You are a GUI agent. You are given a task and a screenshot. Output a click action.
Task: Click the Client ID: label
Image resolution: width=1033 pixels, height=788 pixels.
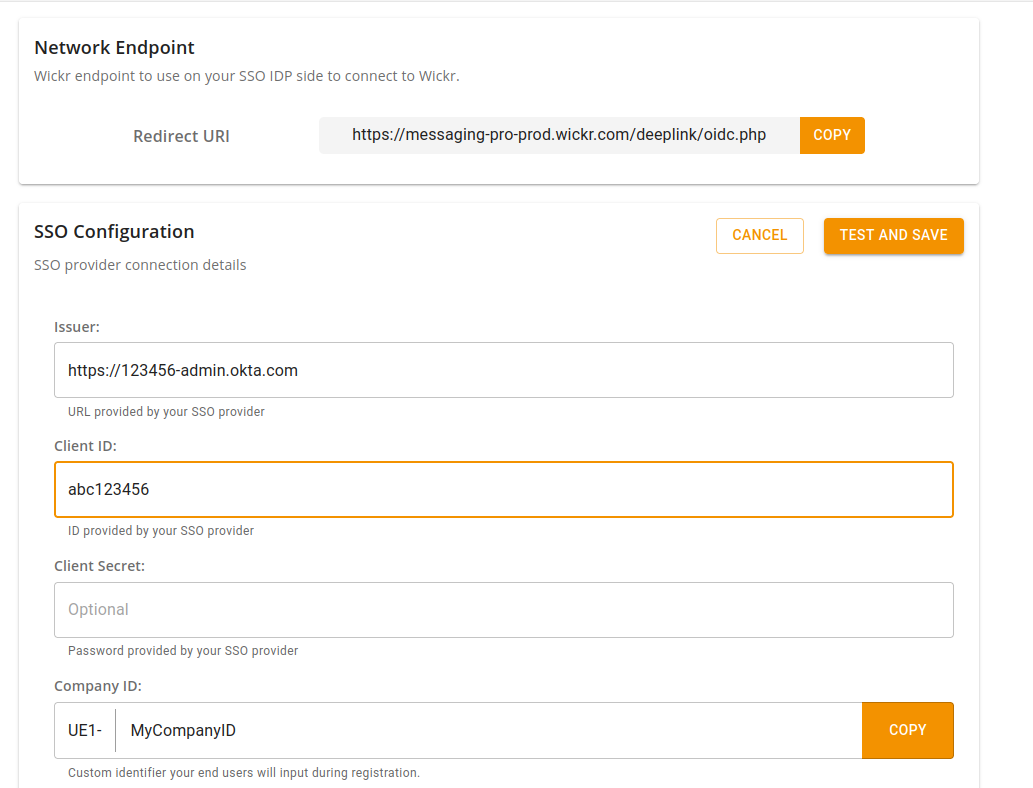(85, 446)
